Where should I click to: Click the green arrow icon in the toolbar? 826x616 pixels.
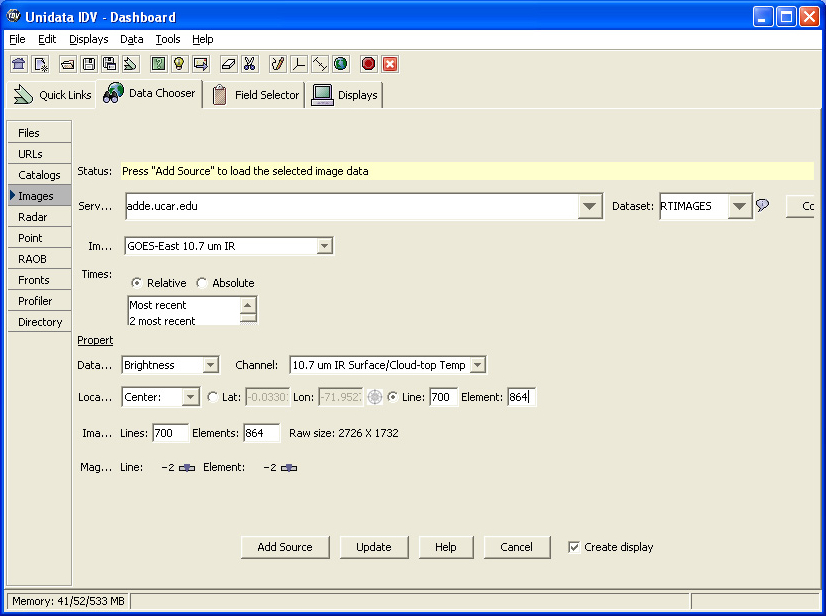130,64
